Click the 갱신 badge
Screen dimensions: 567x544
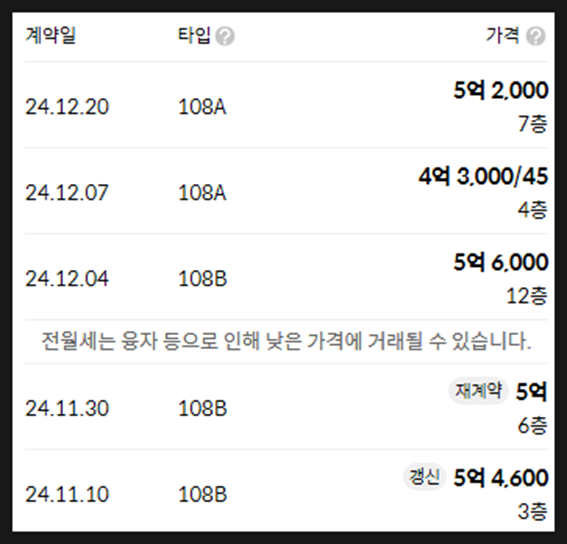click(x=424, y=477)
